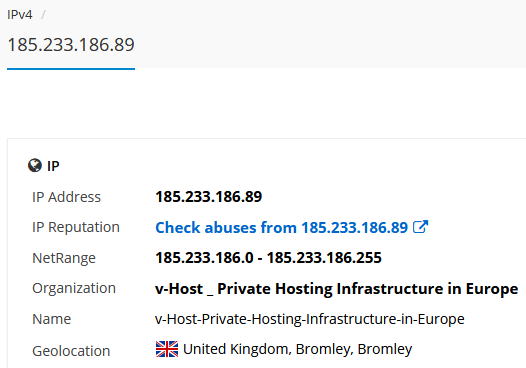
Task: Click the Geolocation text United Kingdom, Bromley, Bromley
Action: coord(298,349)
